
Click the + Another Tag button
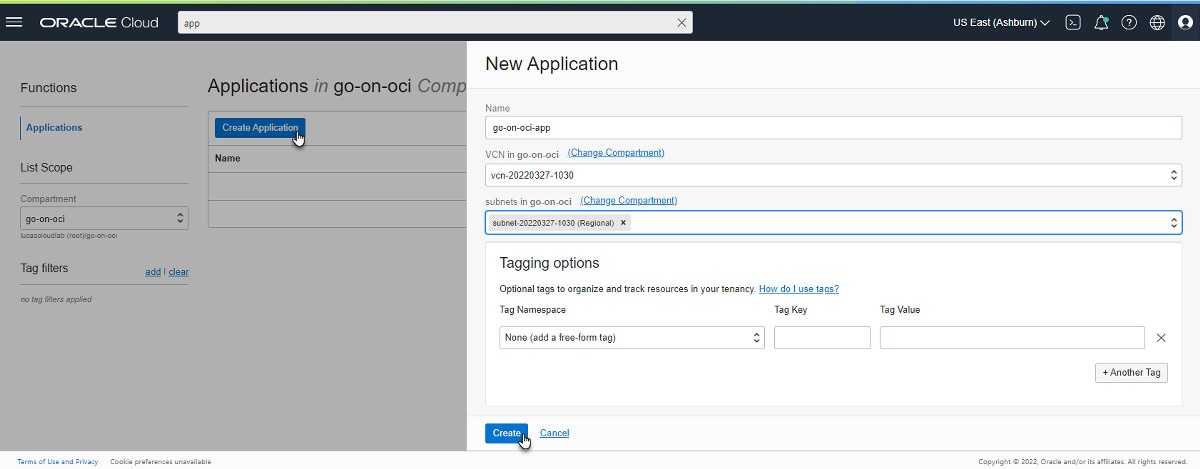tap(1131, 372)
